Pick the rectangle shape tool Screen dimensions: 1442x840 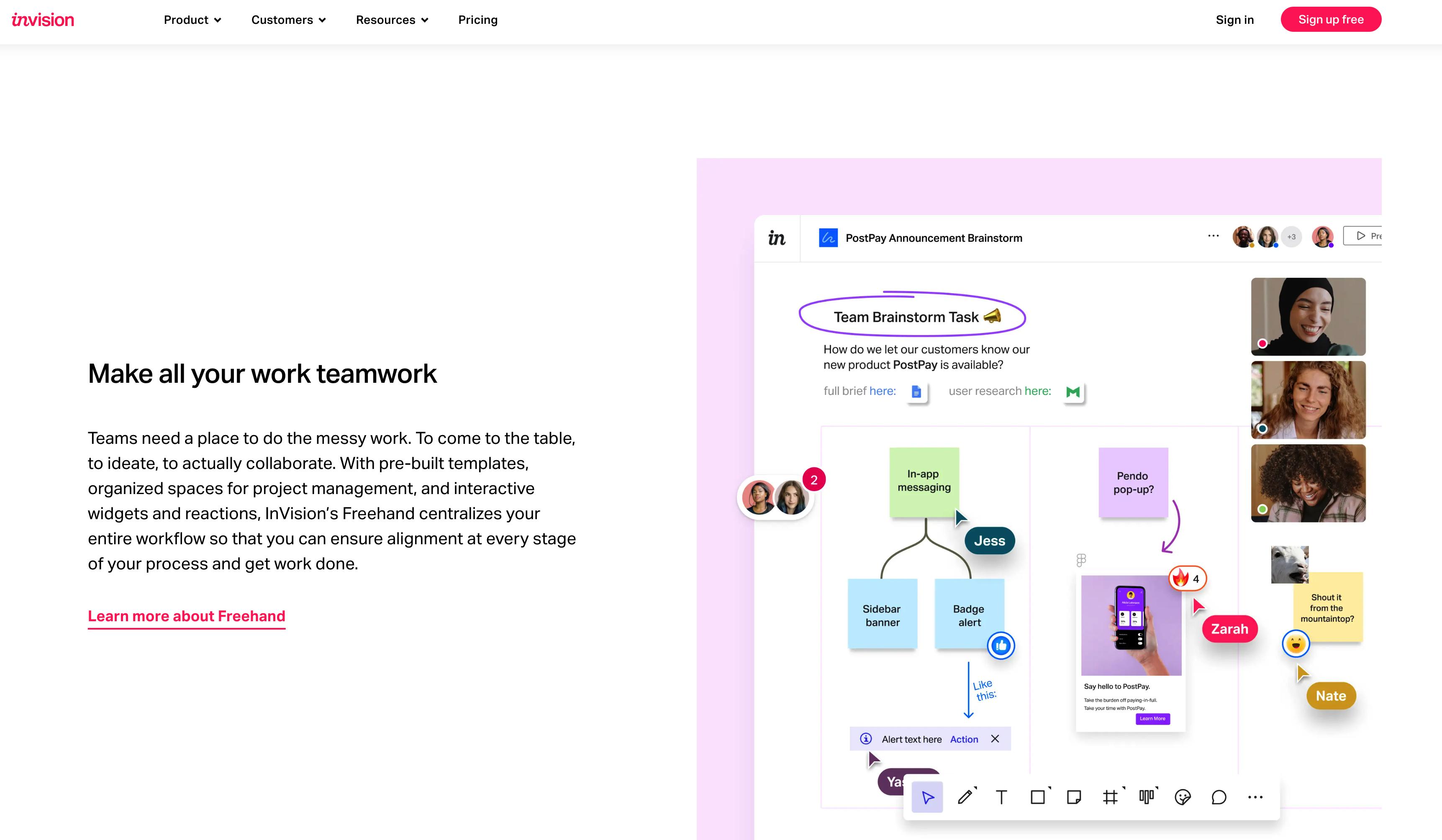[1038, 797]
